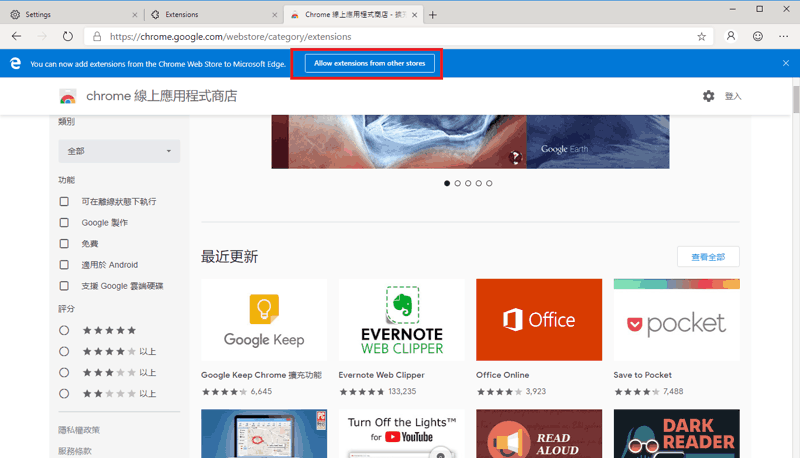Open Evernote Web Clipper title link
This screenshot has width=800, height=458.
pos(382,375)
